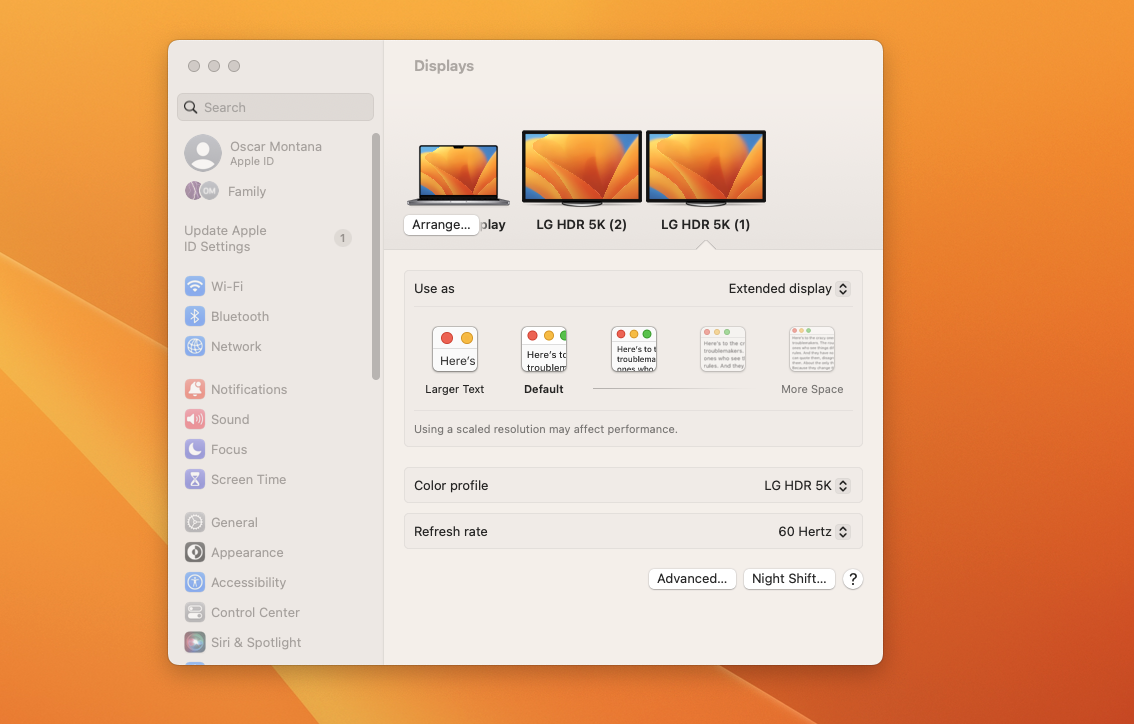Choose the fourth scaled resolution option
Image resolution: width=1134 pixels, height=724 pixels.
click(722, 349)
